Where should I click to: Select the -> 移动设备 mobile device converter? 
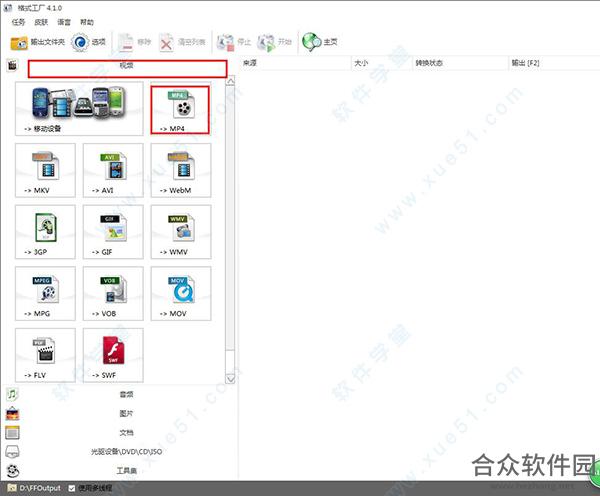[79, 108]
